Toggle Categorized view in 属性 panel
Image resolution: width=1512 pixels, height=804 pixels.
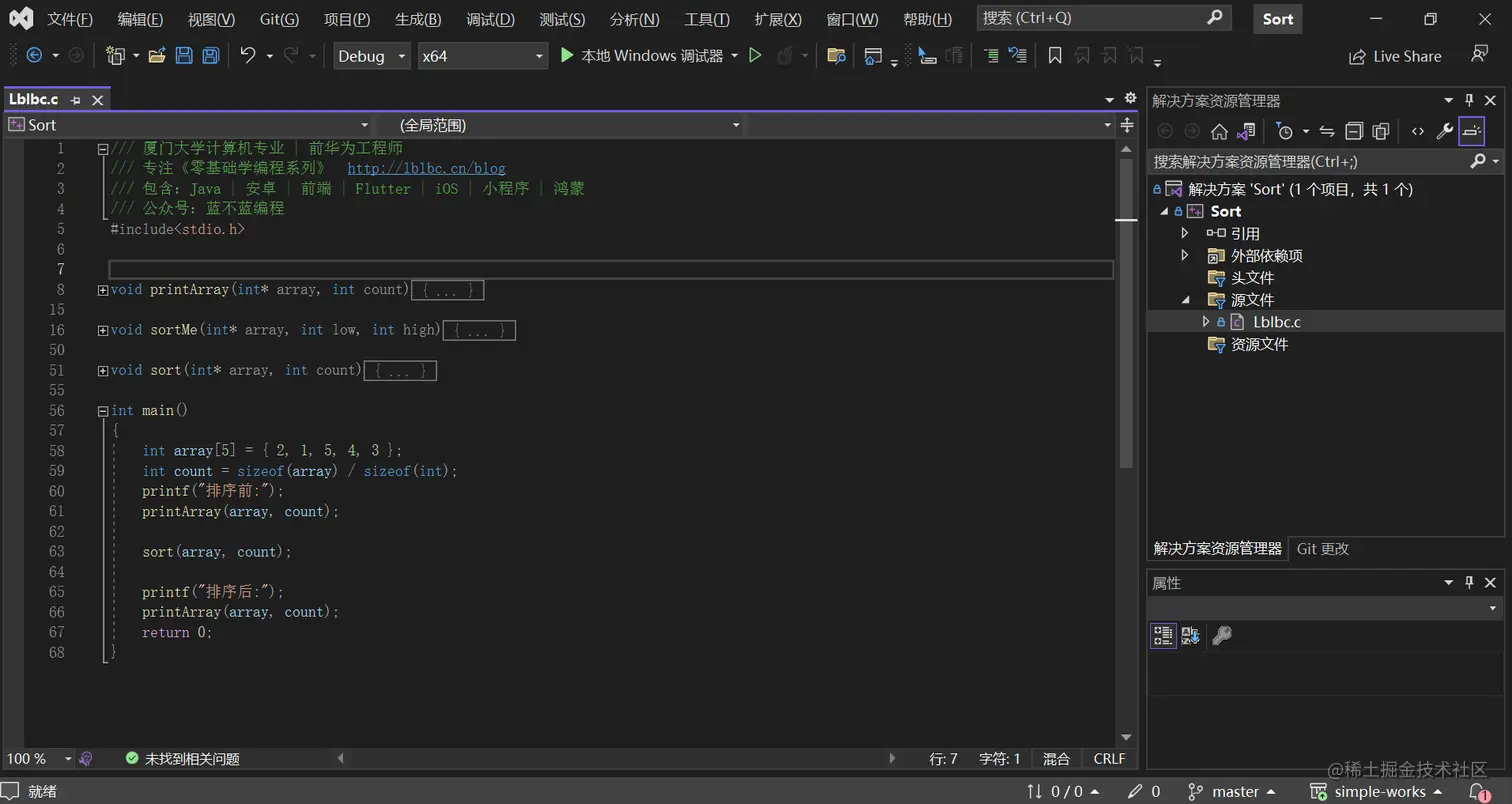pyautogui.click(x=1163, y=635)
